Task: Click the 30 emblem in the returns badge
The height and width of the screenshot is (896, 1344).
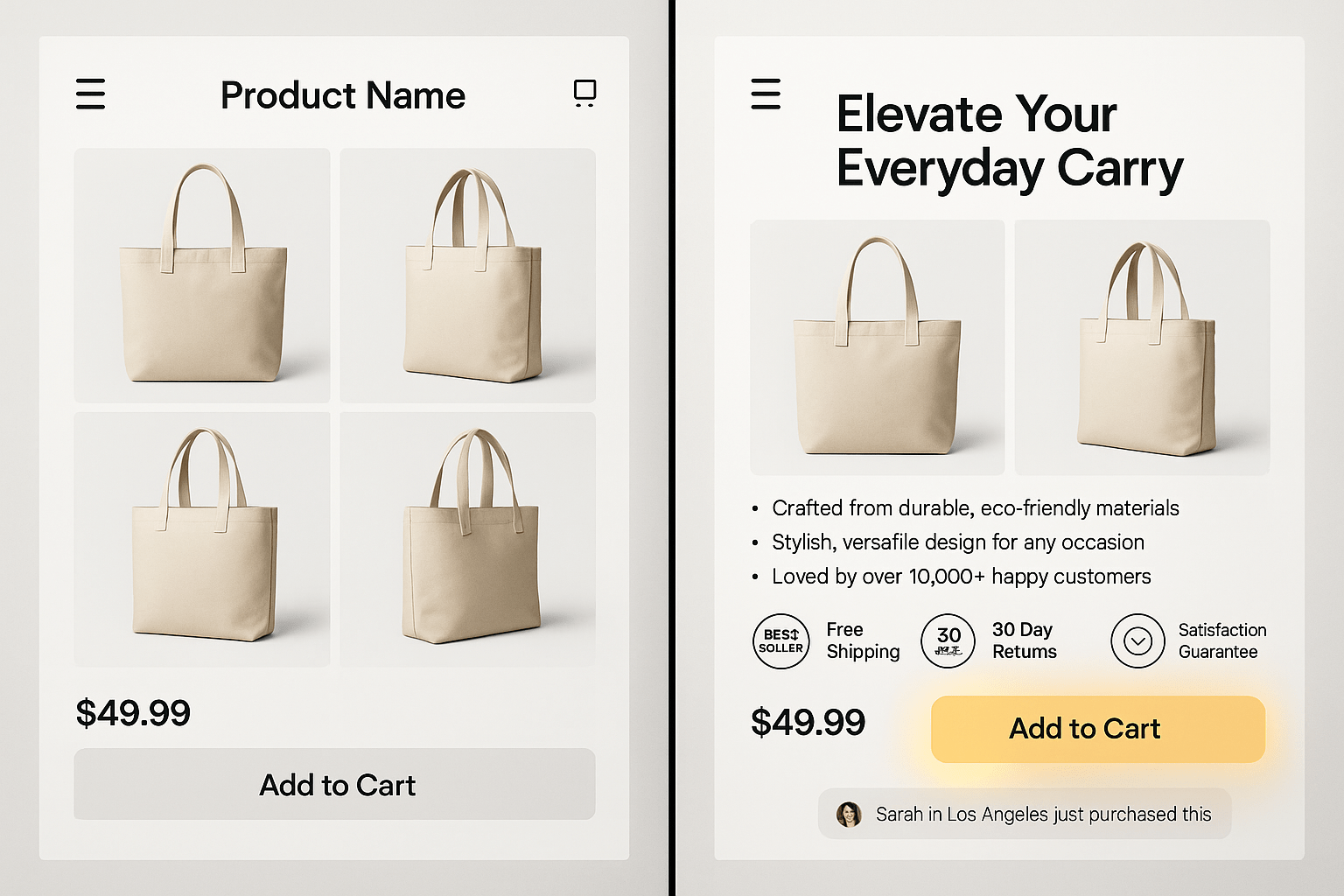Action: point(948,634)
